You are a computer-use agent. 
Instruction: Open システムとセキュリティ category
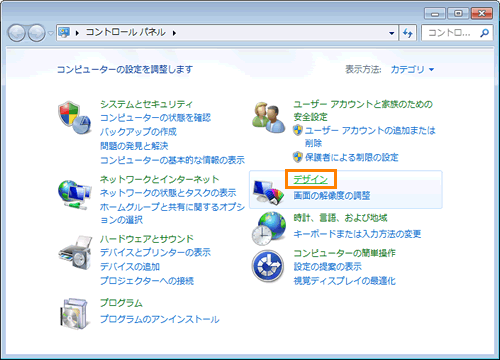coord(146,104)
